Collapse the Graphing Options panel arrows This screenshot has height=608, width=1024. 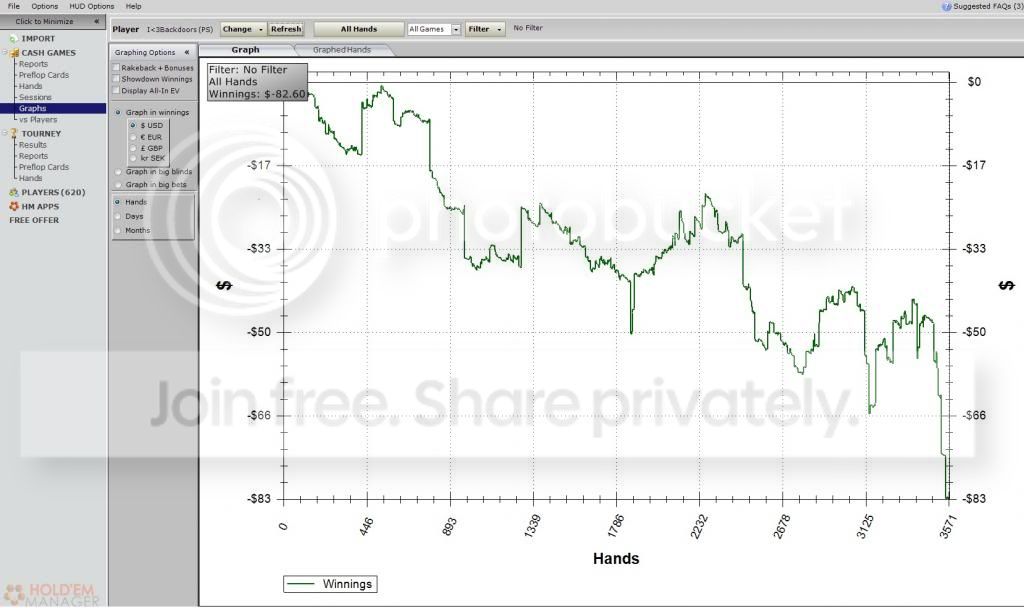point(187,52)
